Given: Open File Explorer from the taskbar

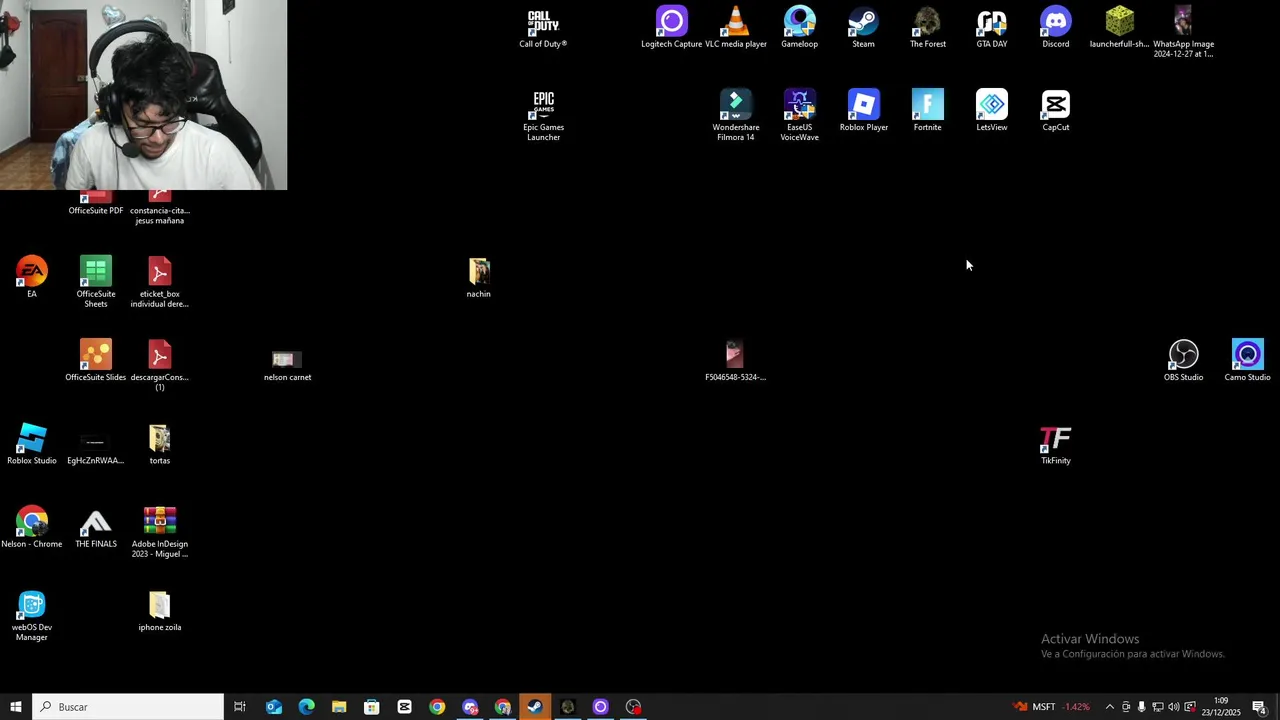Looking at the screenshot, I should [x=339, y=707].
